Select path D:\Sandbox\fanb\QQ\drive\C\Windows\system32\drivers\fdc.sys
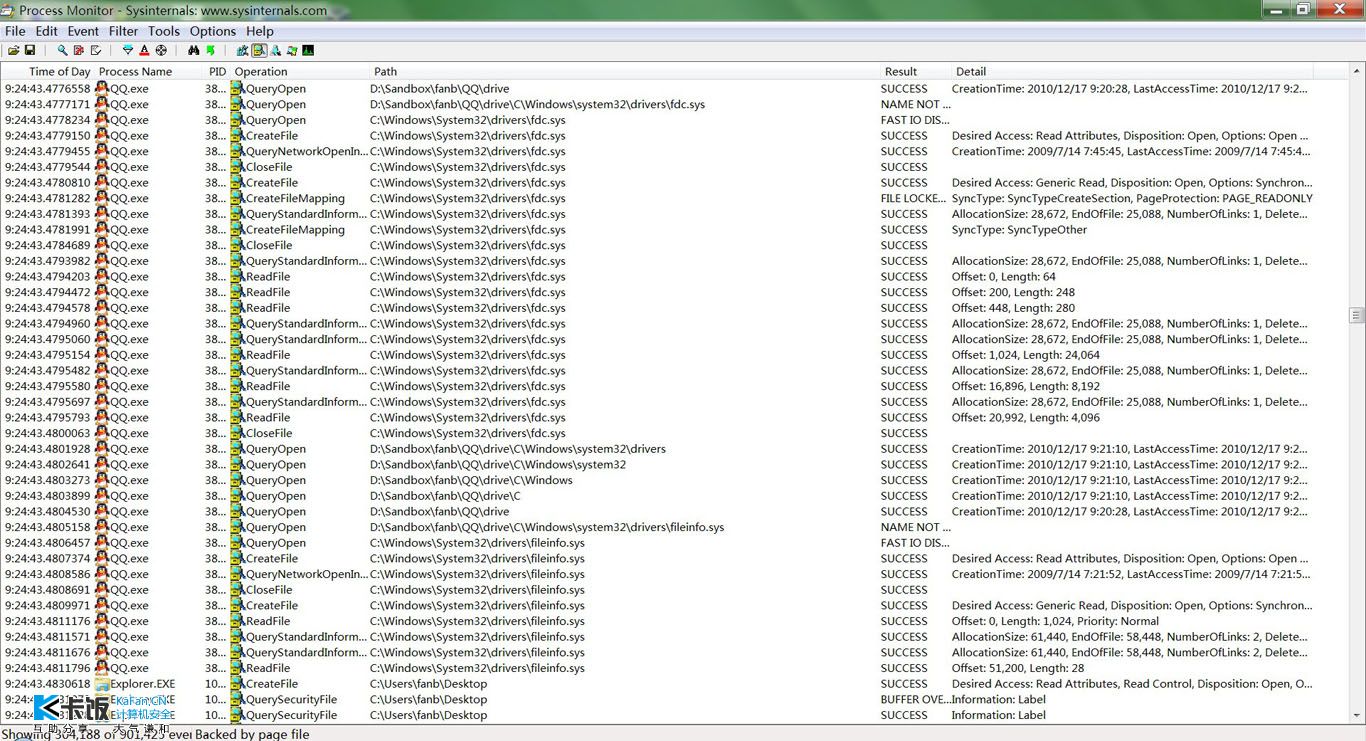This screenshot has width=1366, height=741. pyautogui.click(x=537, y=104)
